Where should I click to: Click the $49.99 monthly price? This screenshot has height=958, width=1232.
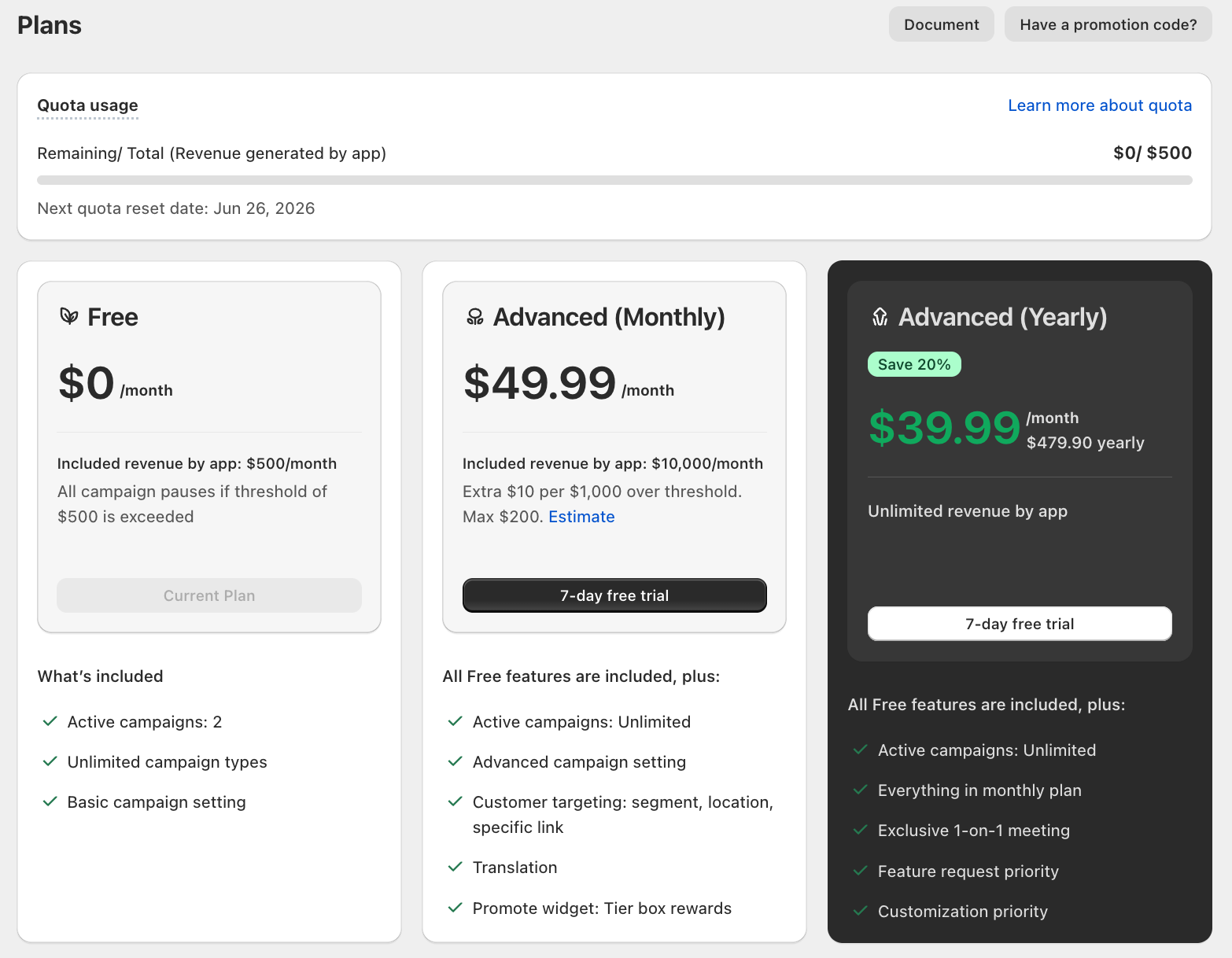[x=540, y=383]
